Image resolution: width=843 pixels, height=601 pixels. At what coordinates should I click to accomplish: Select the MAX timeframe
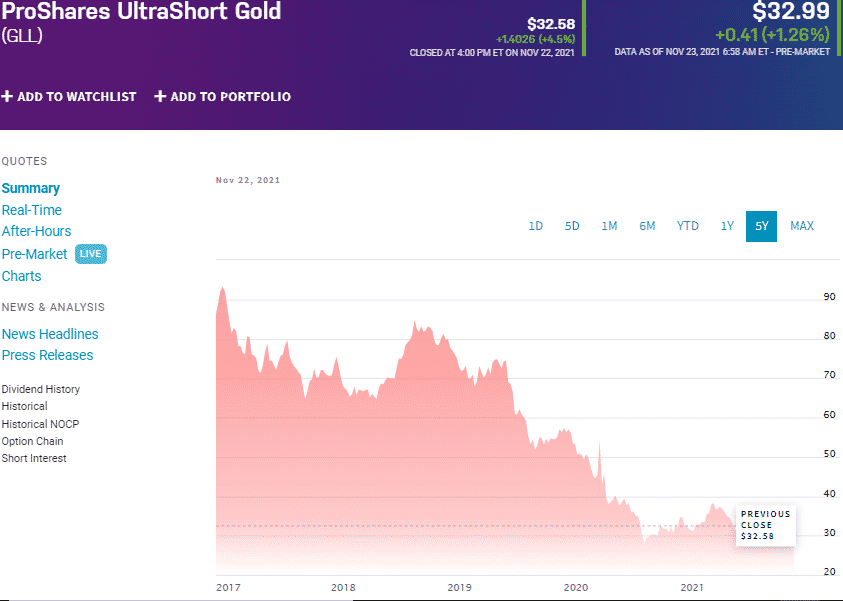click(801, 226)
